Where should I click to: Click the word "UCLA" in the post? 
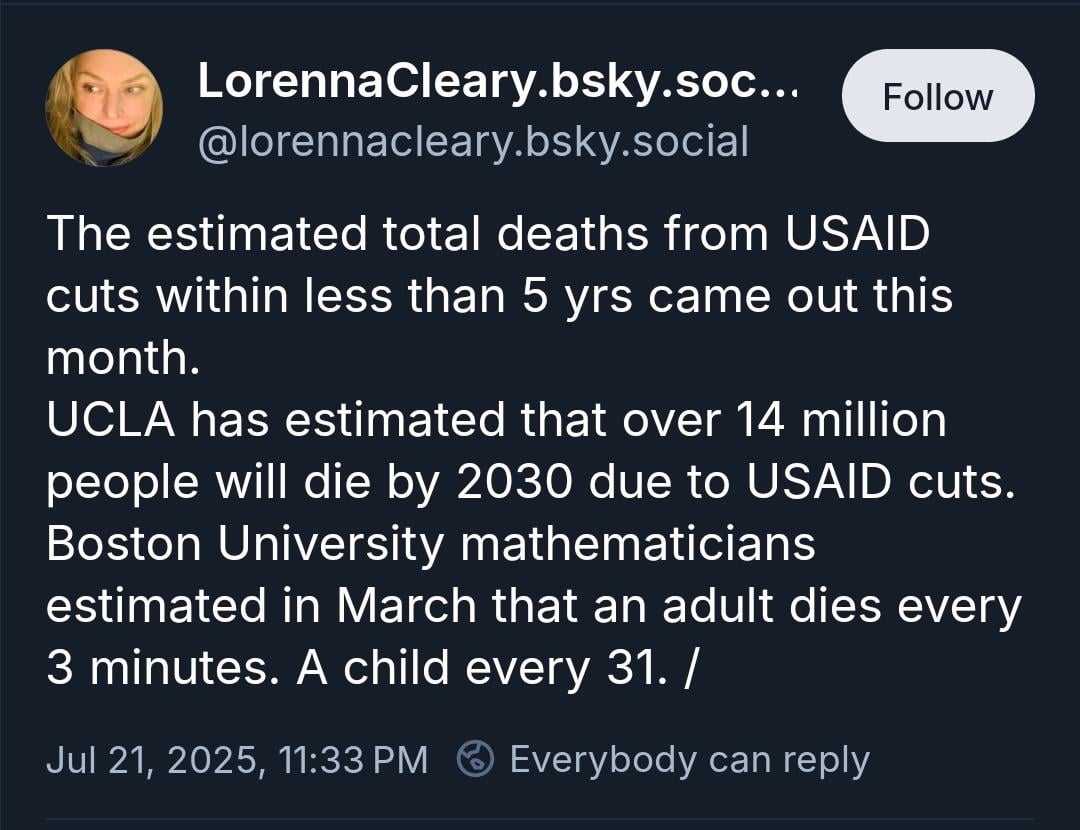pyautogui.click(x=111, y=420)
